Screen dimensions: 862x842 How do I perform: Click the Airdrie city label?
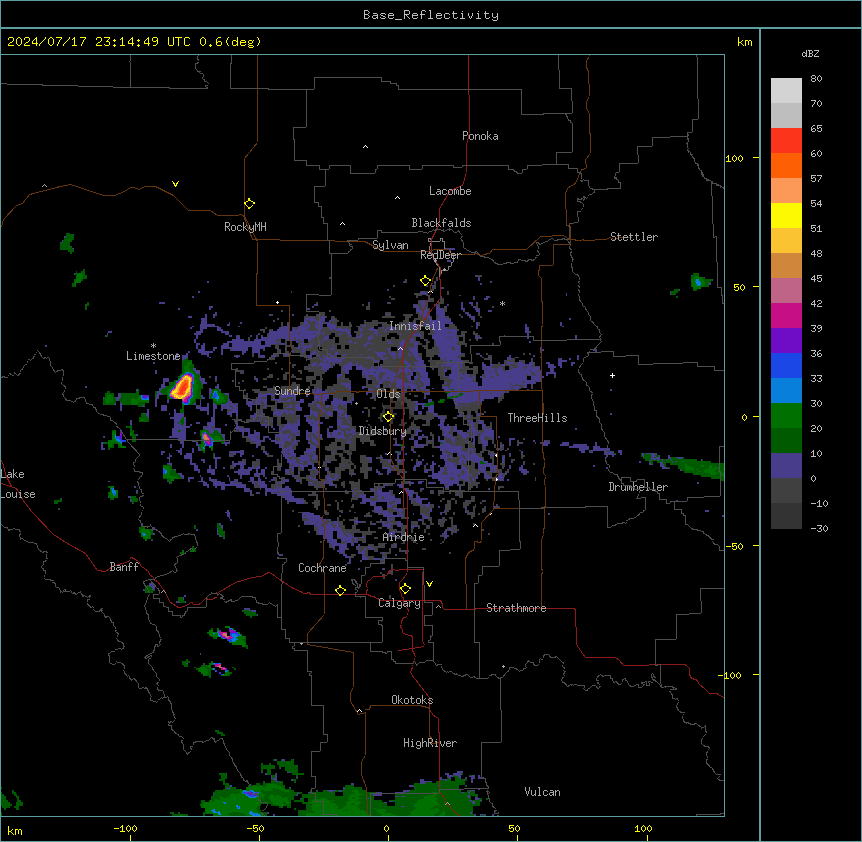pyautogui.click(x=403, y=537)
